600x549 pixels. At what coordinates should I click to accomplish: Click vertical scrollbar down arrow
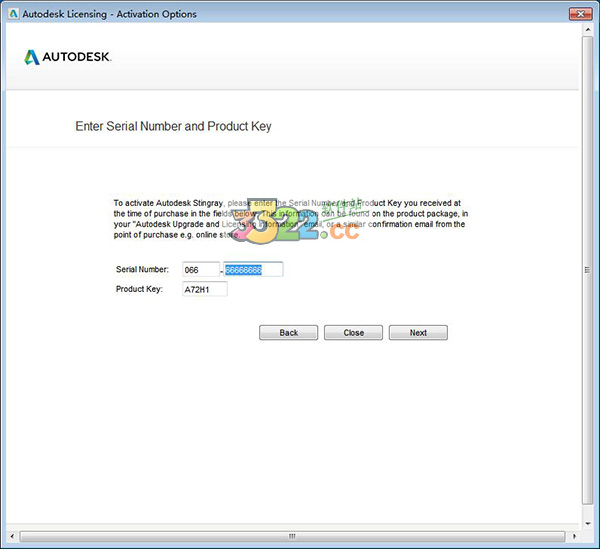(587, 524)
